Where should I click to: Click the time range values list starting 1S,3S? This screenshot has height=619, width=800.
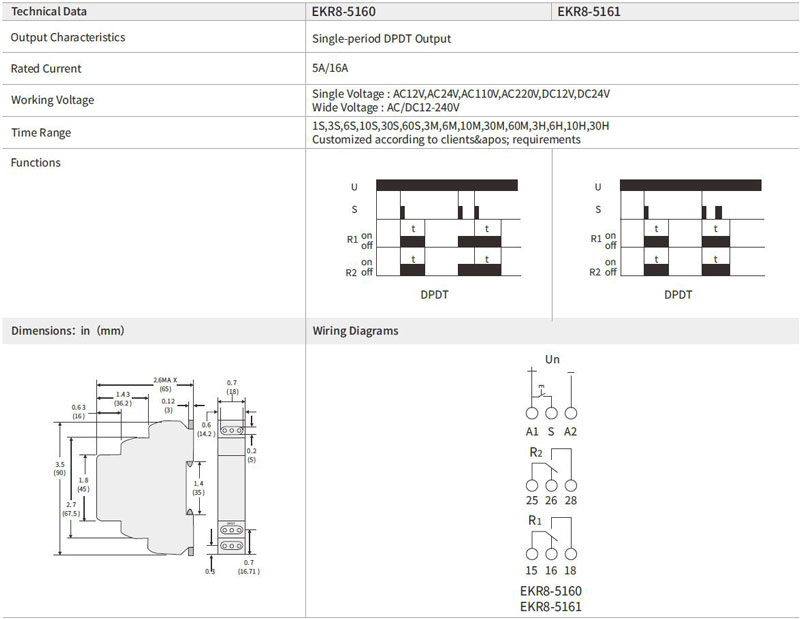[x=460, y=126]
